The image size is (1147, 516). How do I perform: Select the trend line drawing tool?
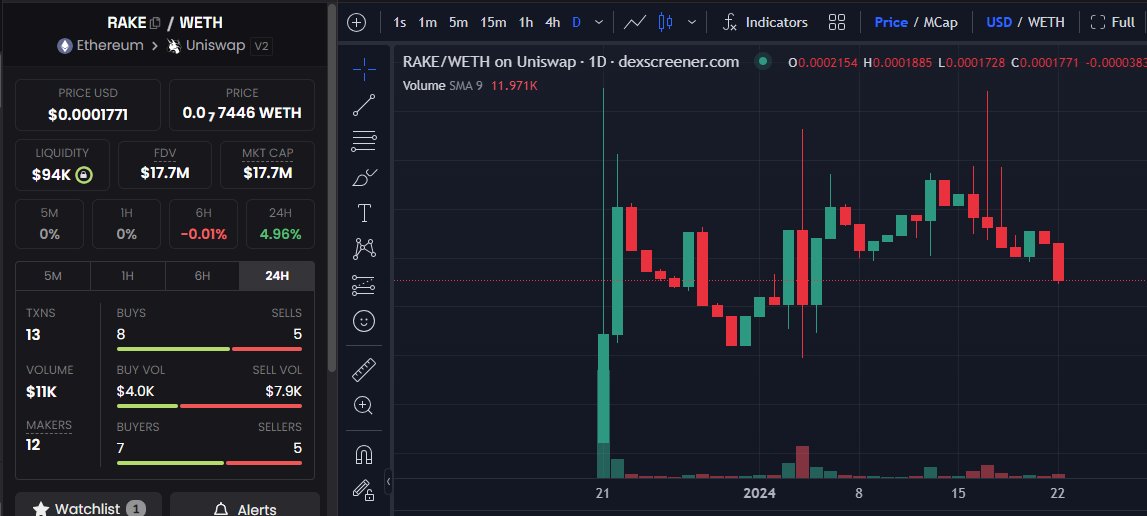click(x=364, y=105)
